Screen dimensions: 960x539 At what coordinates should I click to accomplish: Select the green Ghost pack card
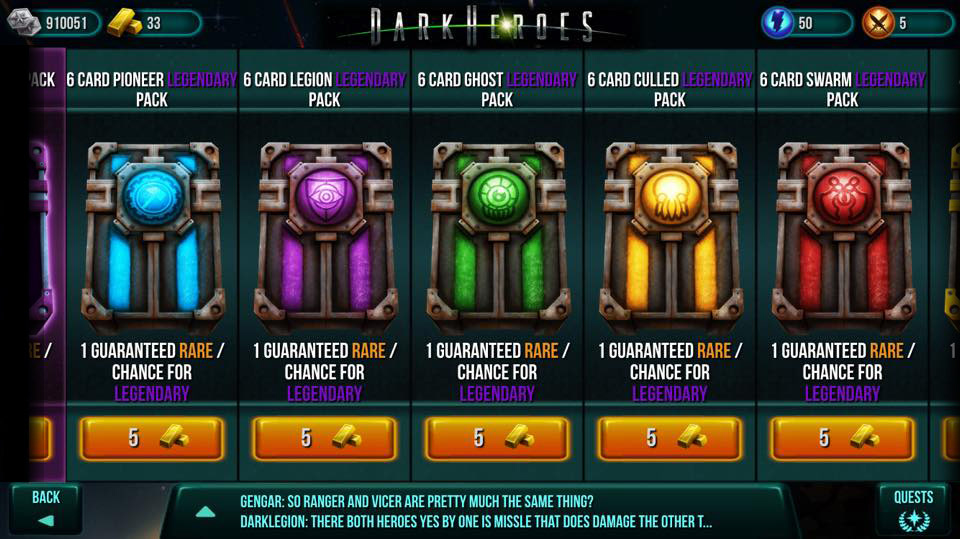click(497, 236)
